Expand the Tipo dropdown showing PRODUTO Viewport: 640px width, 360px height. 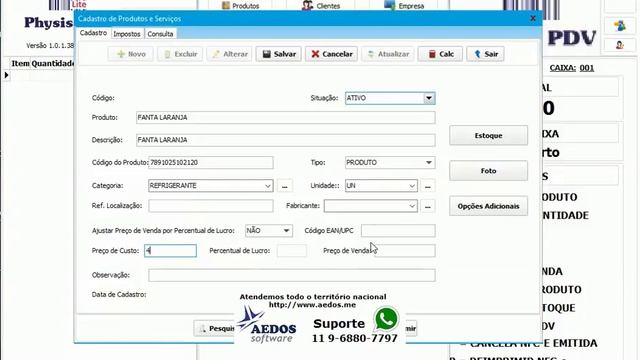(429, 162)
